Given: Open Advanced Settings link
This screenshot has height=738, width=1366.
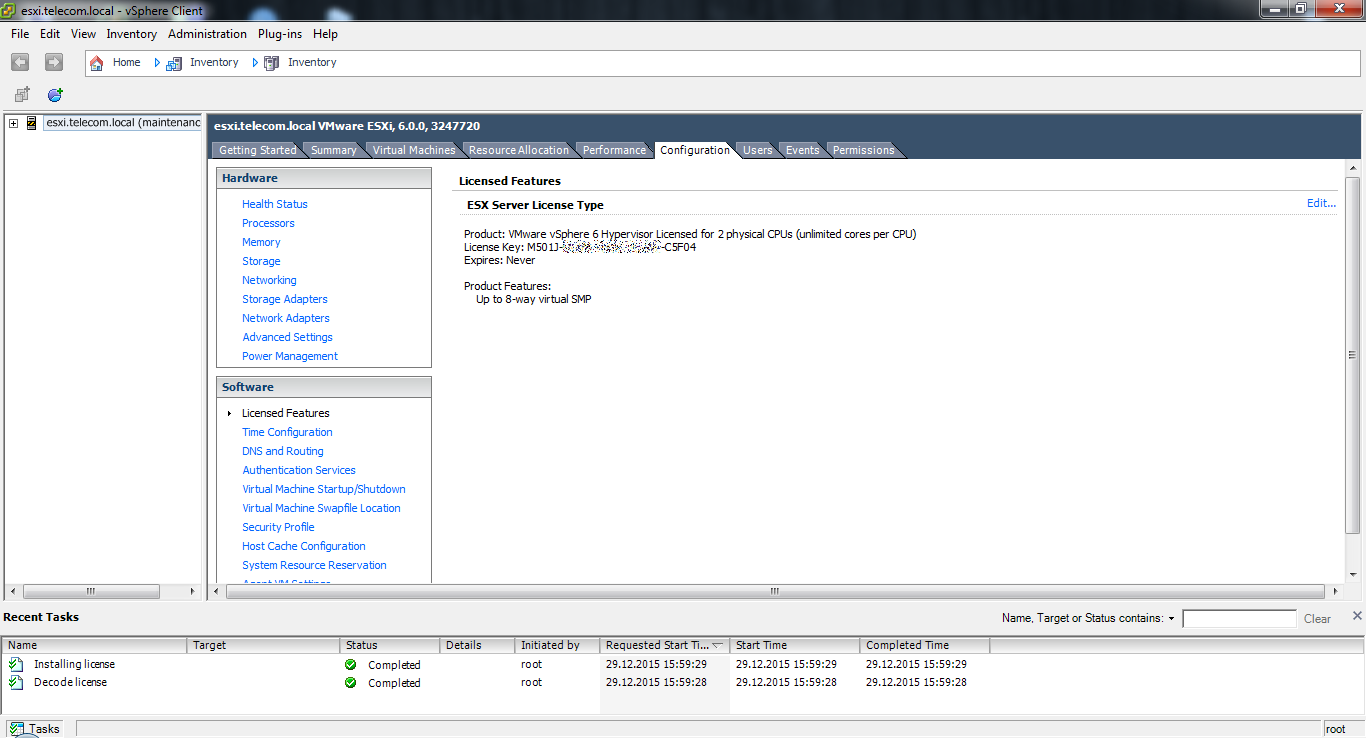Looking at the screenshot, I should [x=287, y=337].
